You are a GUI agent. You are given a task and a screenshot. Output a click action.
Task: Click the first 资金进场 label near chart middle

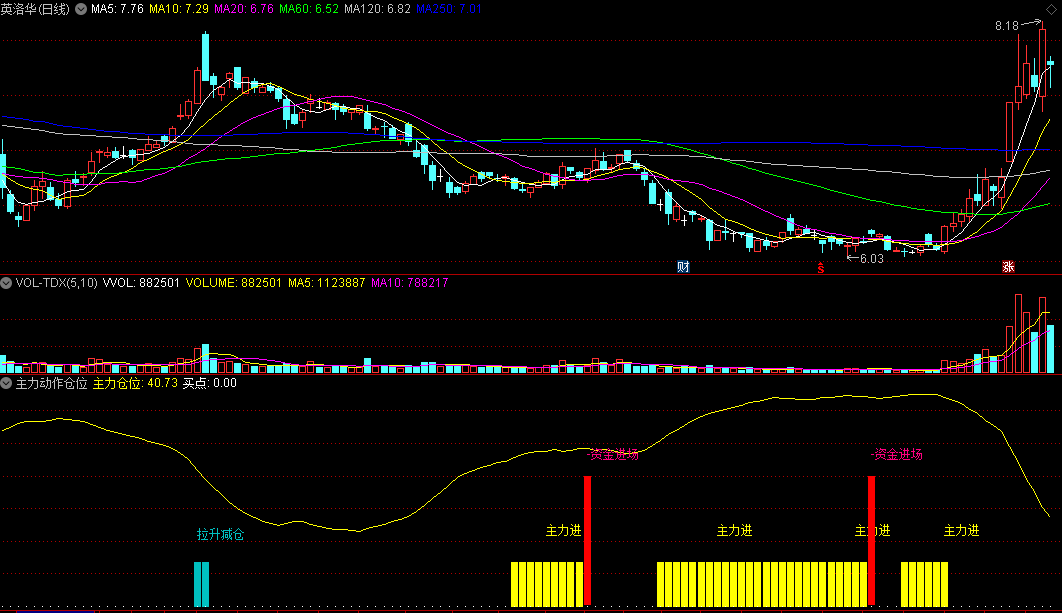tap(614, 455)
